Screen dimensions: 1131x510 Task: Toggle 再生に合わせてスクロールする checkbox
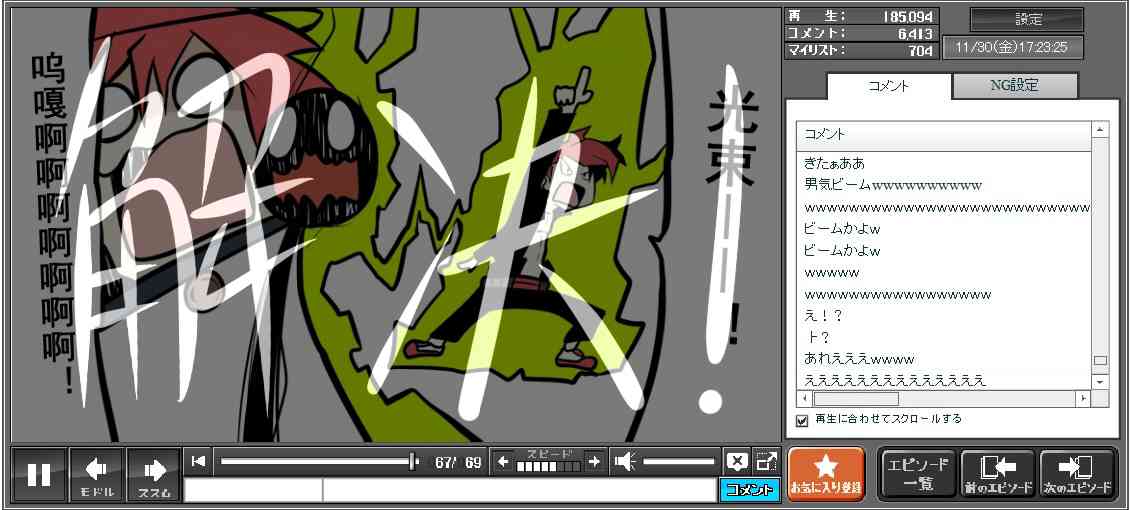(802, 420)
